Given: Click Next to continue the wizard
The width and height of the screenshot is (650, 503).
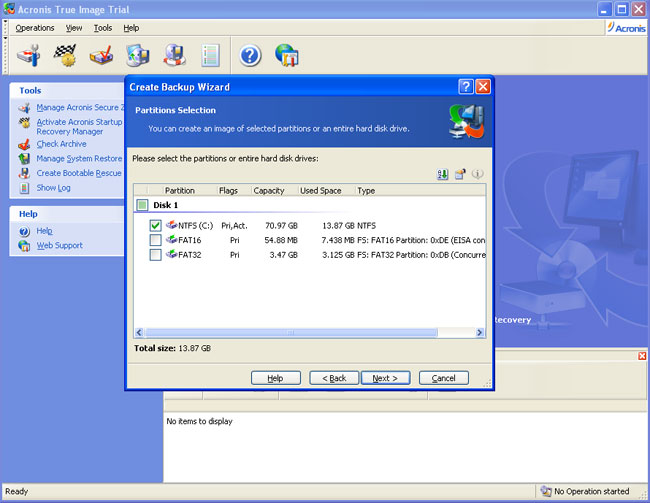Looking at the screenshot, I should pyautogui.click(x=385, y=378).
